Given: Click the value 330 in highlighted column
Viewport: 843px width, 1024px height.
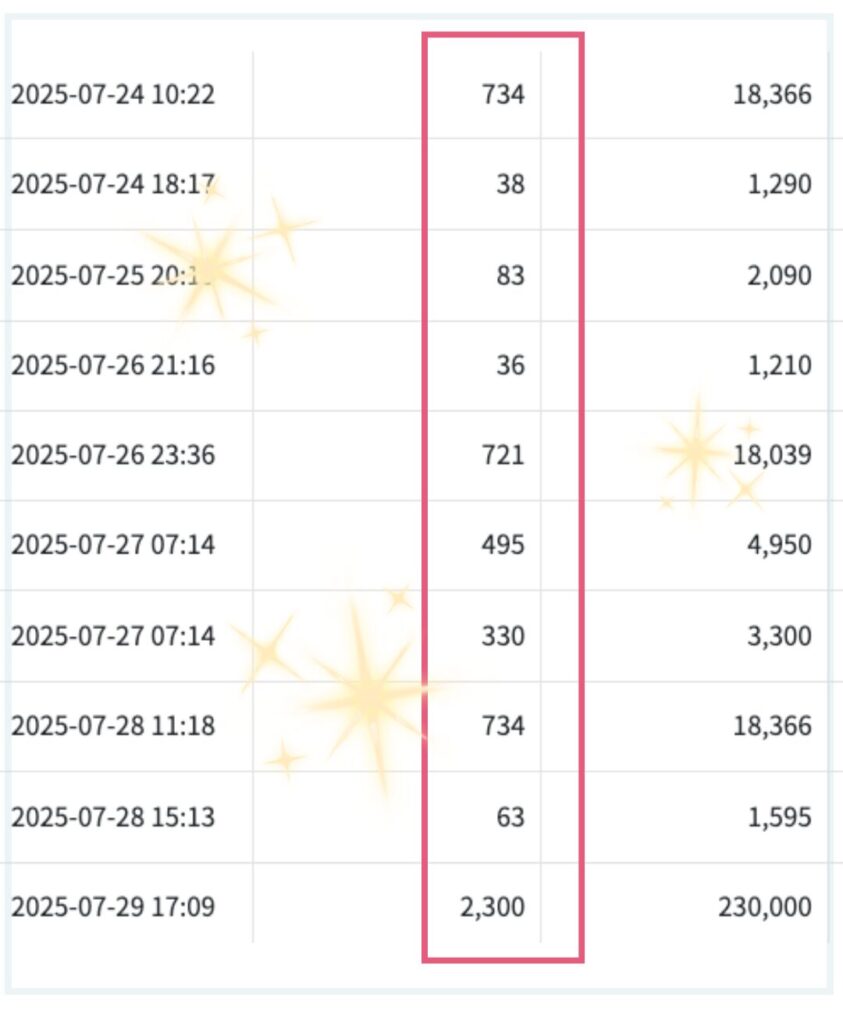Looking at the screenshot, I should coord(503,636).
